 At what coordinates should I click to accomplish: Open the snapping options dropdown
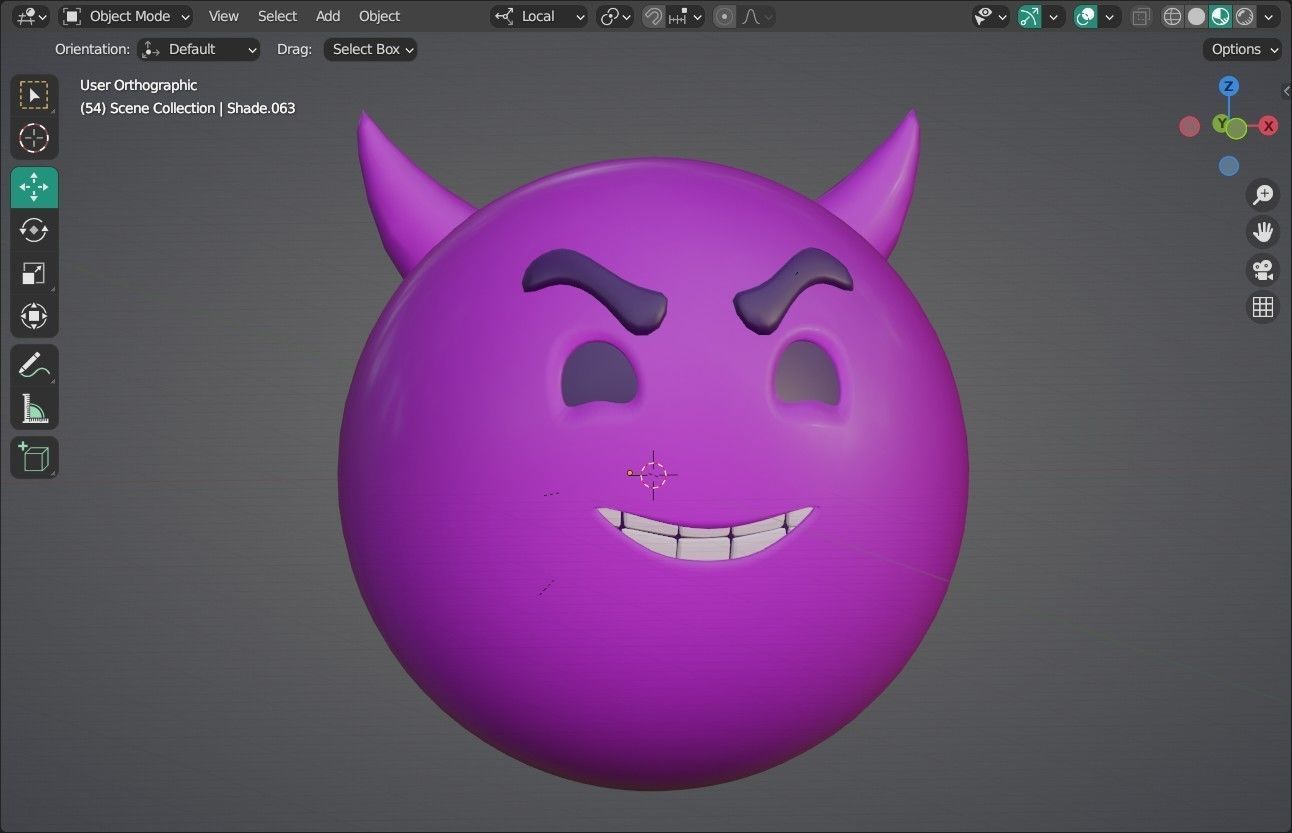pyautogui.click(x=686, y=16)
